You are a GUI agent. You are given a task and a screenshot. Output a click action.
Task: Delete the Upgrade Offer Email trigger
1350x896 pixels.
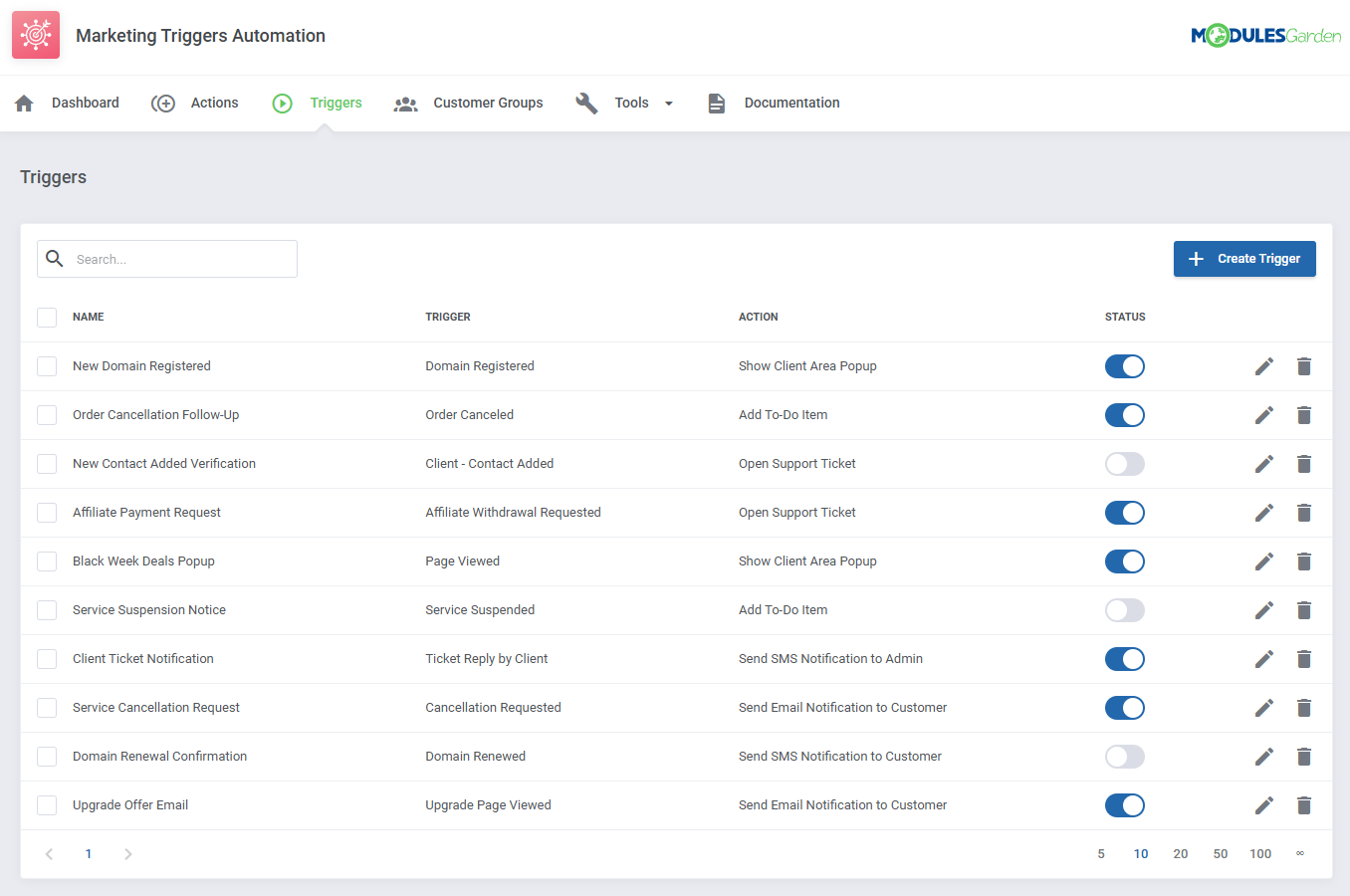click(x=1304, y=804)
